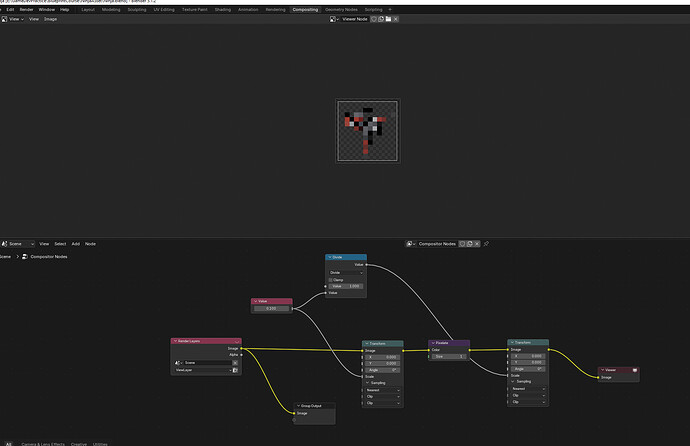Viewport: 690px width, 446px height.
Task: Collapse the Render Layers node
Action: 175,341
